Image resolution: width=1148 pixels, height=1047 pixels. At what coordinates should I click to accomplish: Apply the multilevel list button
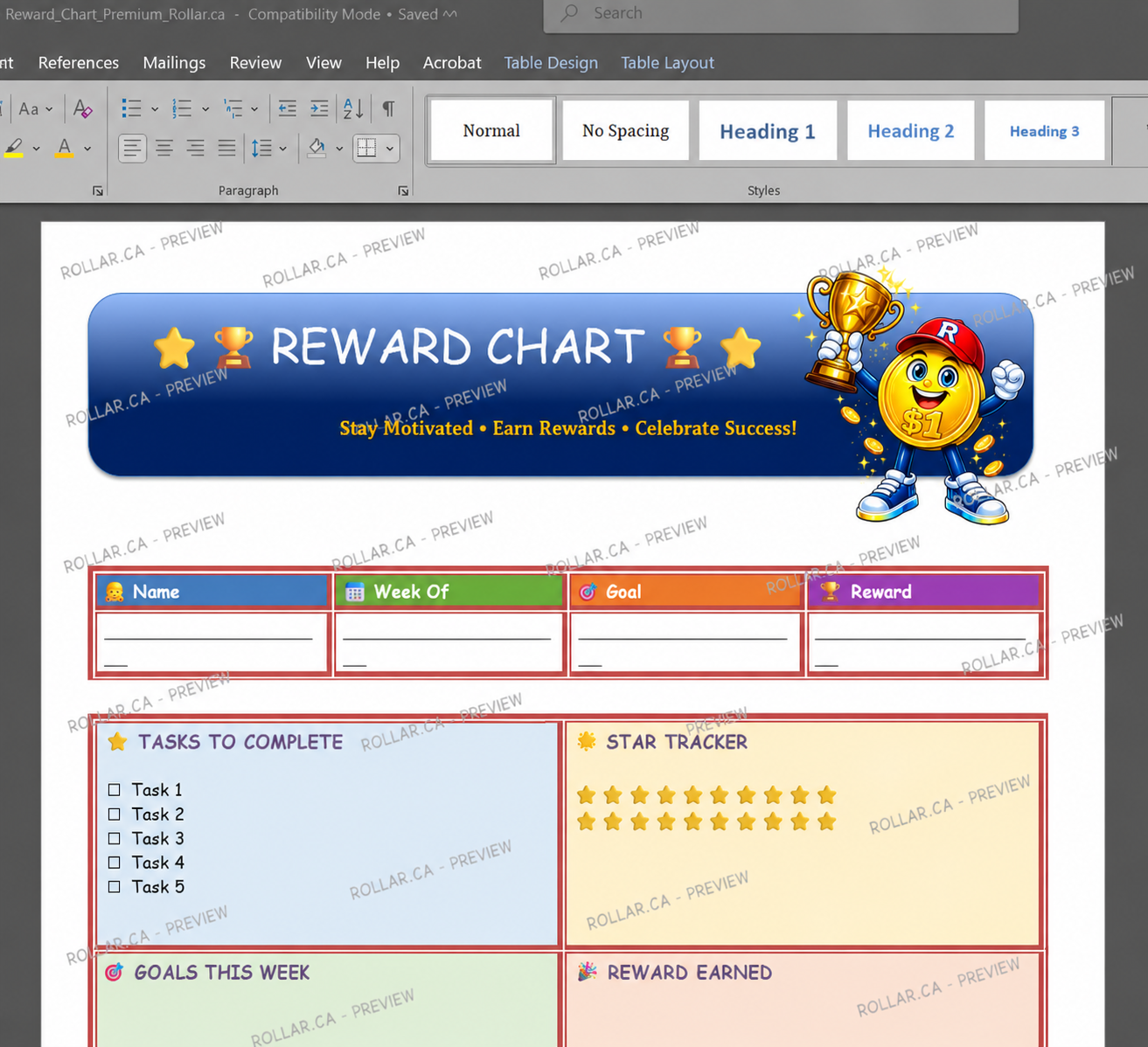coord(233,108)
